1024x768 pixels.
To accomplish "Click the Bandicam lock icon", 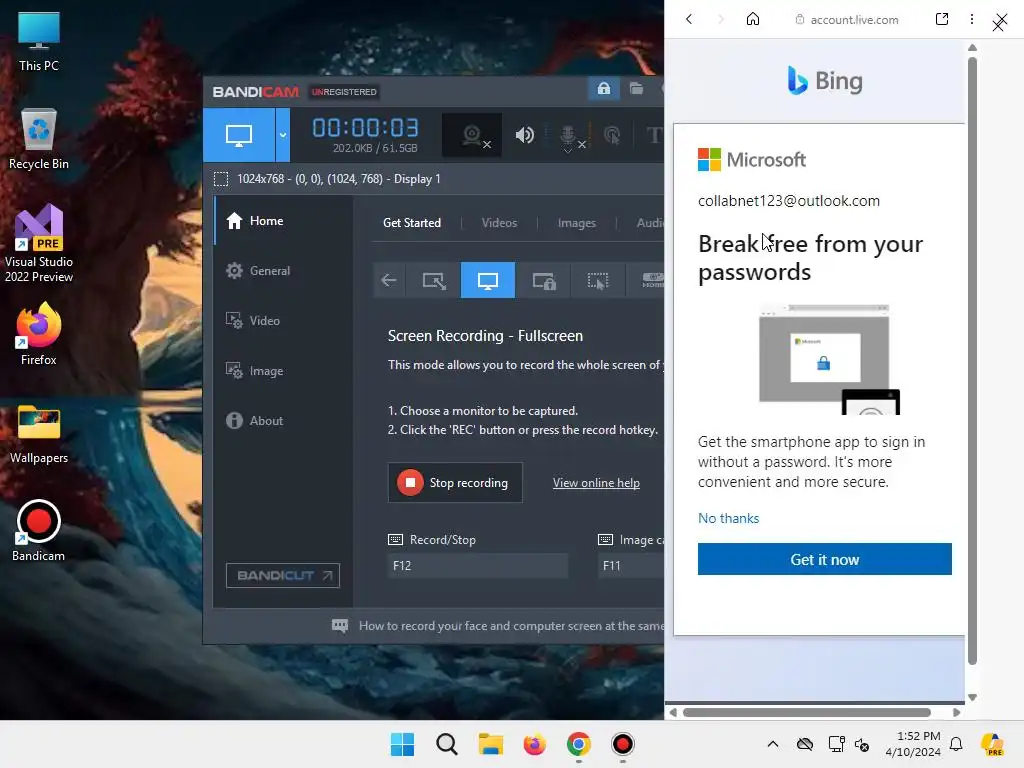I will [603, 88].
